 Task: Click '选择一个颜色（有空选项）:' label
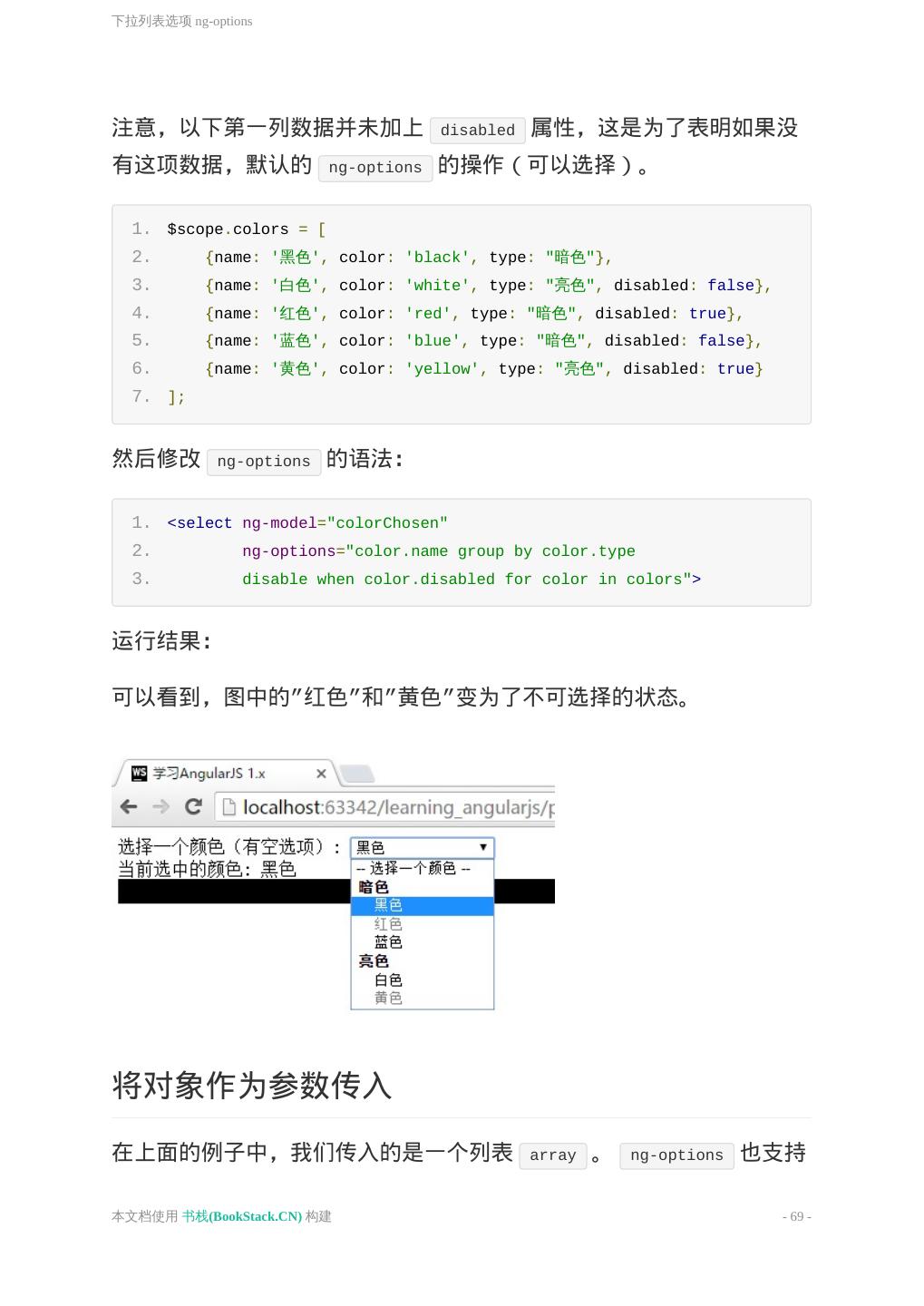[229, 847]
